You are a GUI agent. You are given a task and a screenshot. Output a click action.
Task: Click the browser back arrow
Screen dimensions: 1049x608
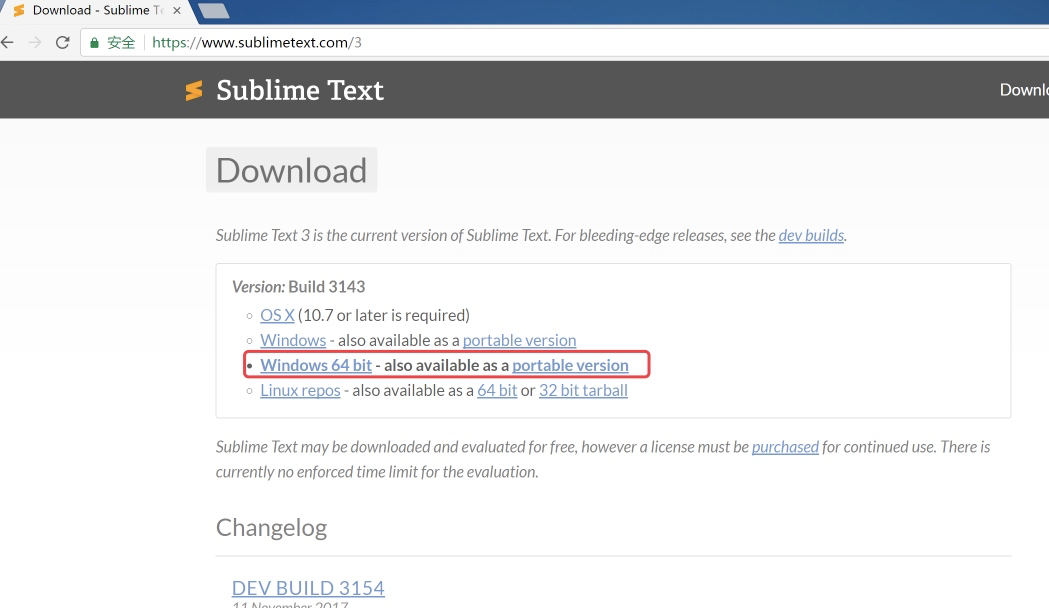7,43
